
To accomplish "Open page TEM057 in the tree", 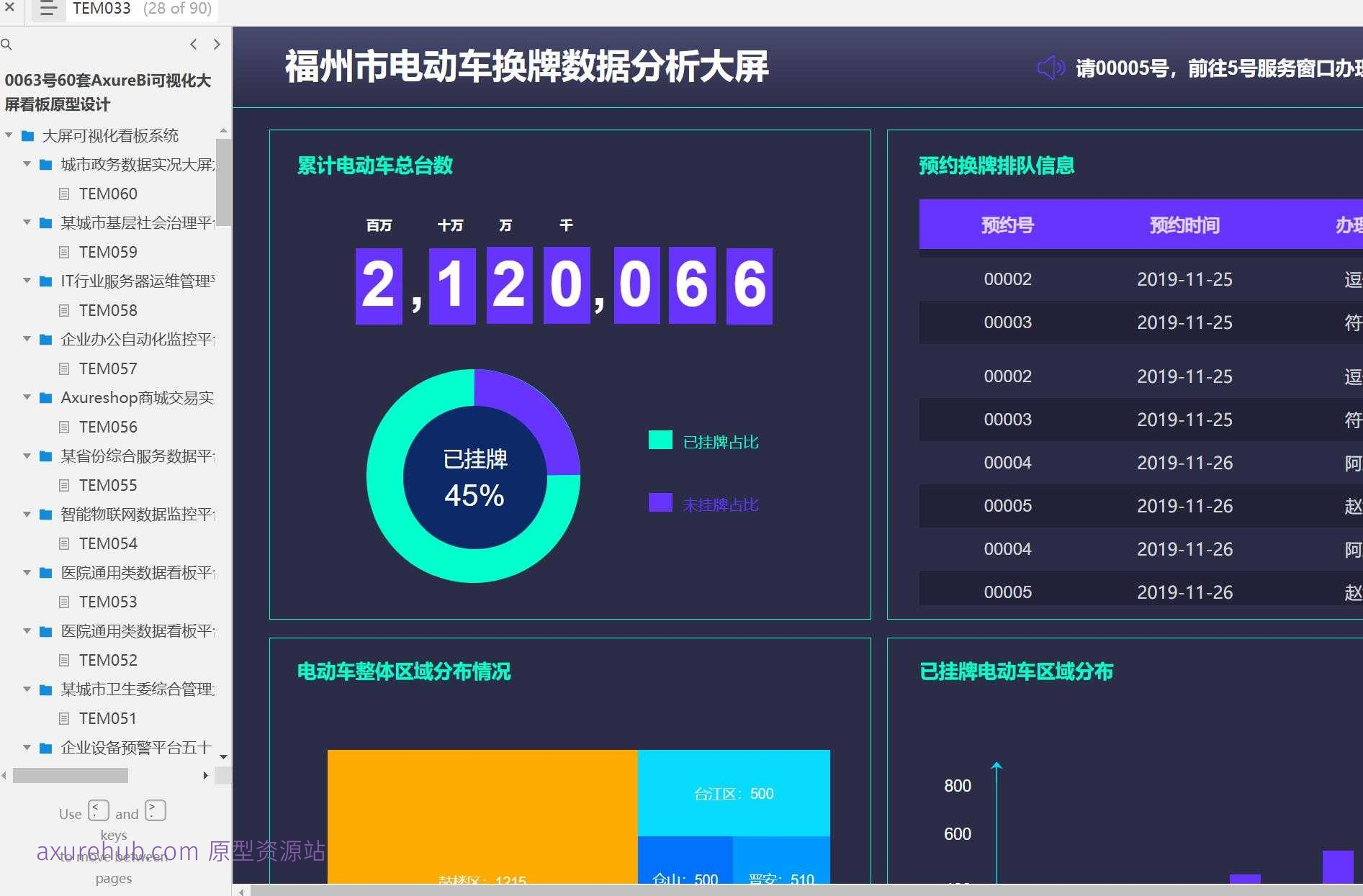I will point(108,369).
